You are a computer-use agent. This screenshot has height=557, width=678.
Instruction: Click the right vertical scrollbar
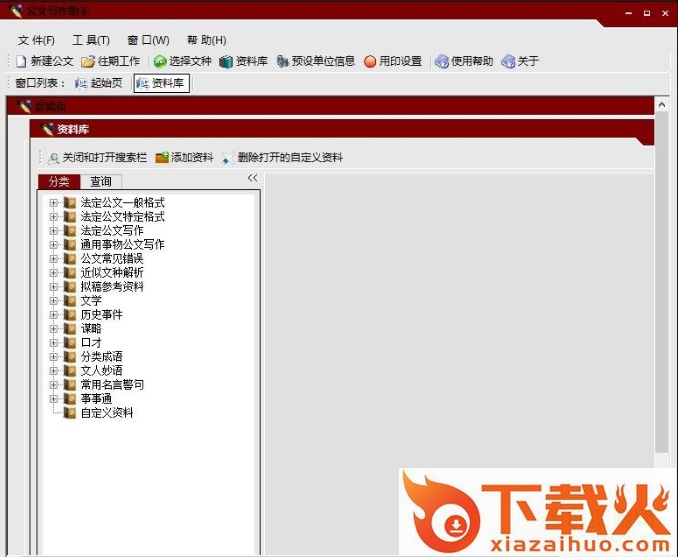(x=661, y=300)
